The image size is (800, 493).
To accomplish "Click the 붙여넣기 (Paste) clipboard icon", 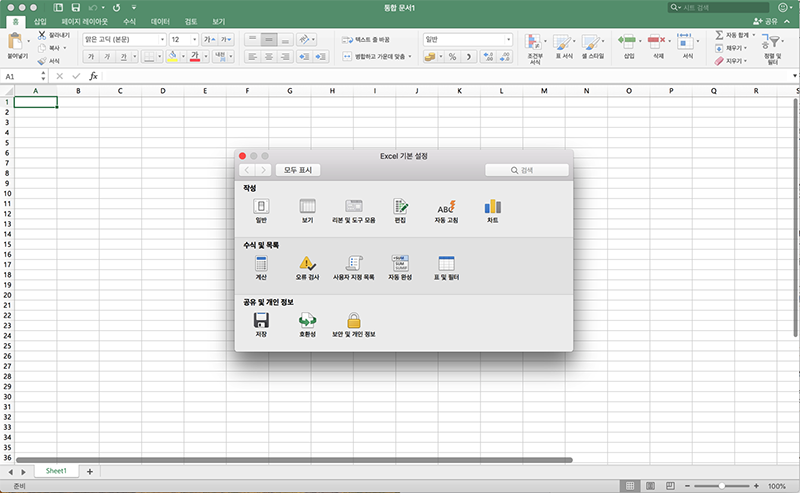I will [x=15, y=42].
